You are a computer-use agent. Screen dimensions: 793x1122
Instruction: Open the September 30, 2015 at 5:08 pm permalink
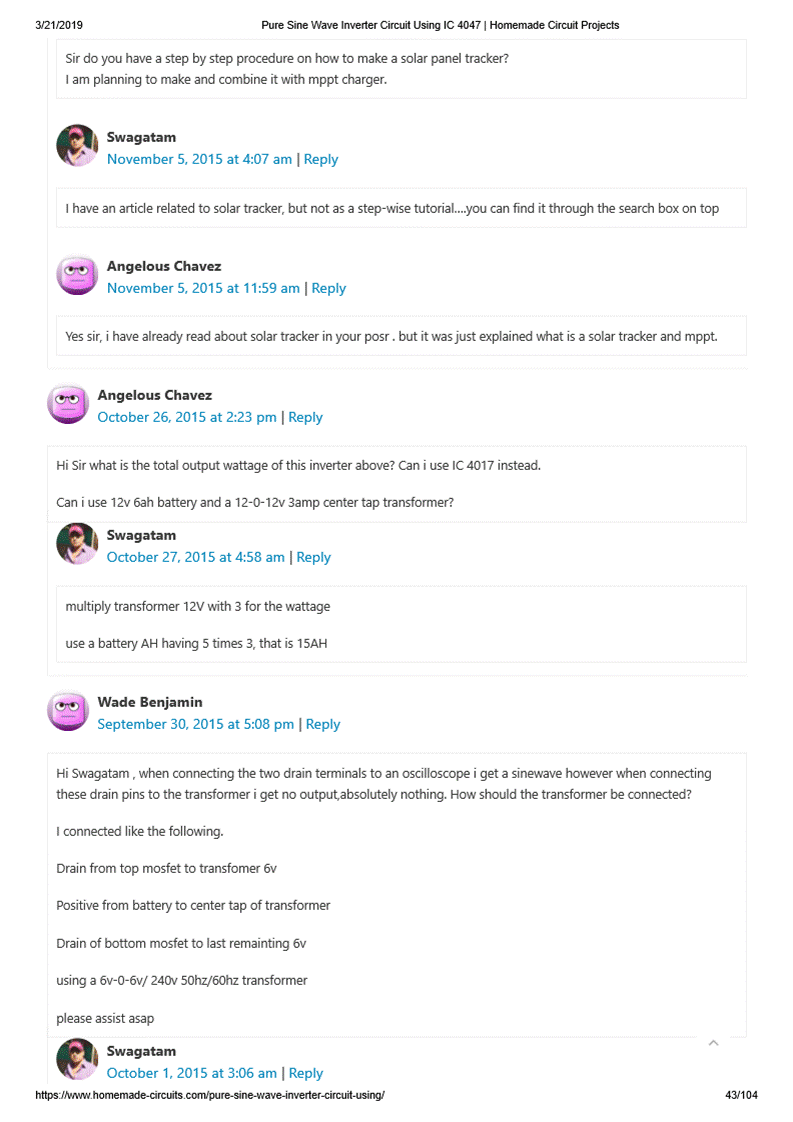point(195,724)
